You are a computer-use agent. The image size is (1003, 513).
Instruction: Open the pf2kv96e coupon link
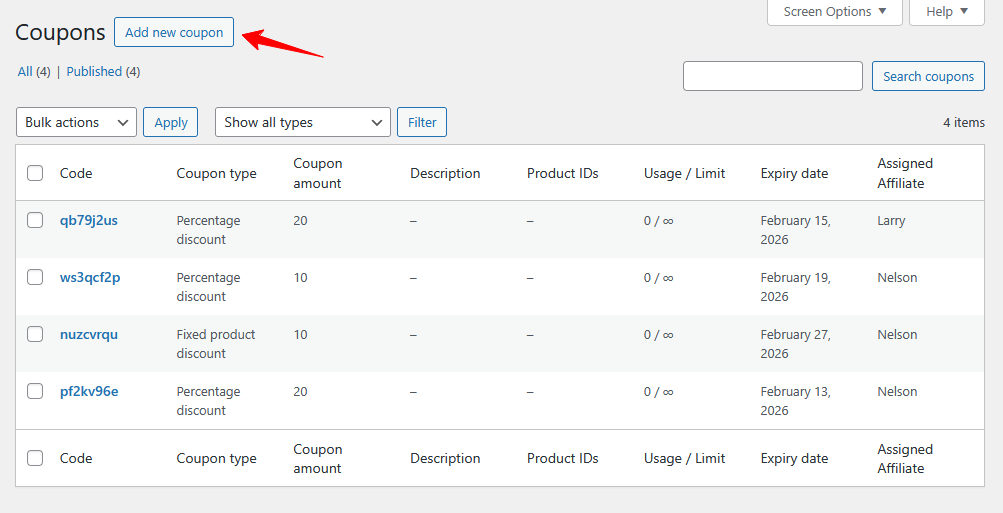pyautogui.click(x=89, y=391)
